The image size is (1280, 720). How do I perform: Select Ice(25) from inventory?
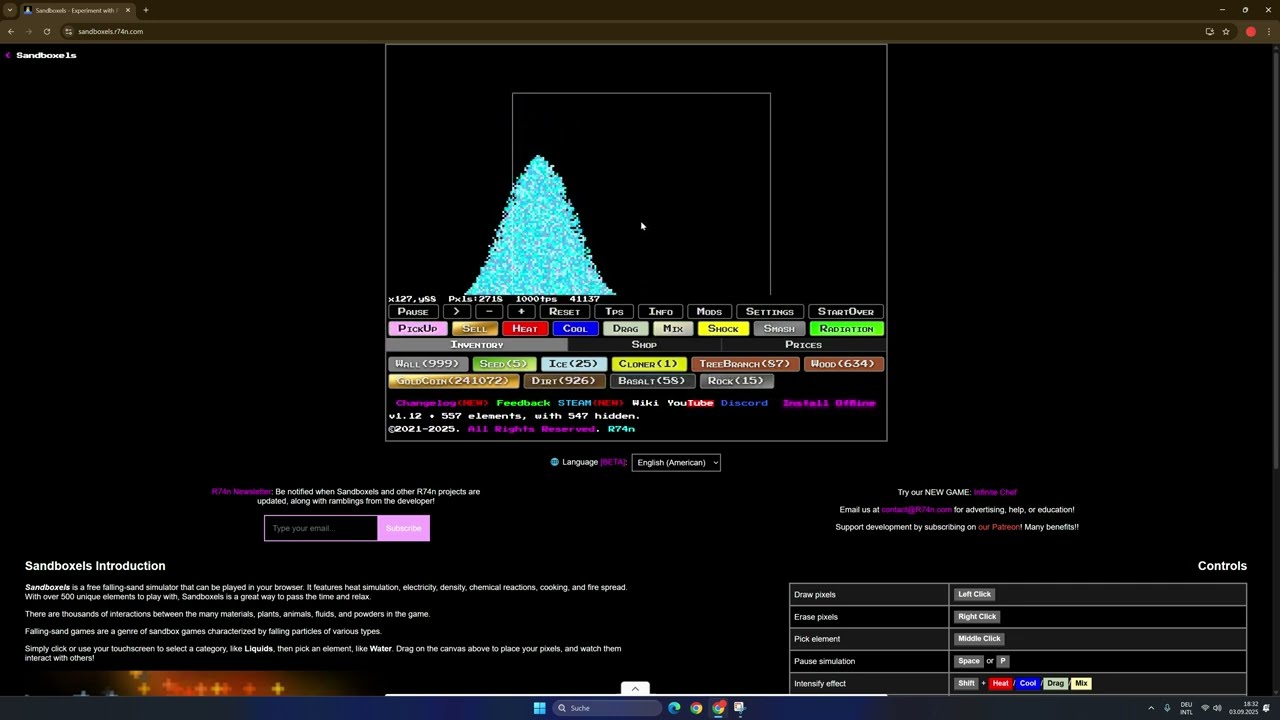click(573, 364)
